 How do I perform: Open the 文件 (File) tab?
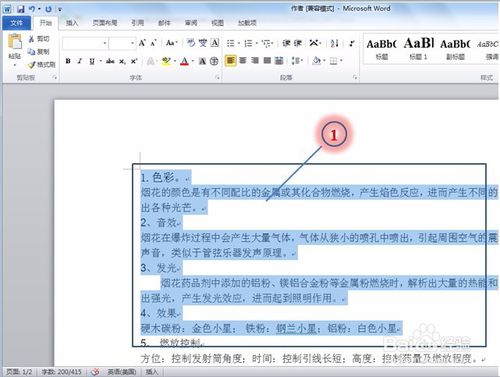[x=16, y=23]
